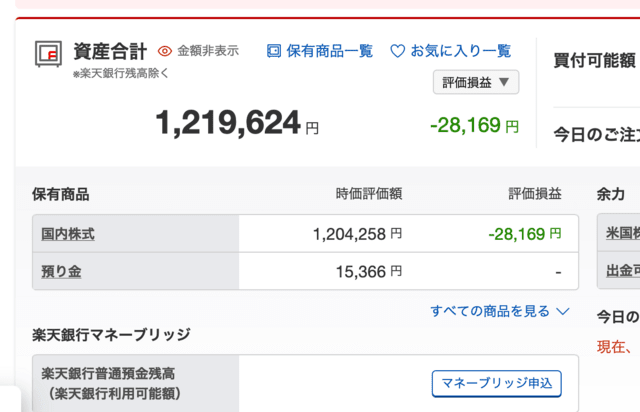
Task: Open the お気に入り一覧 link
Action: 460,51
